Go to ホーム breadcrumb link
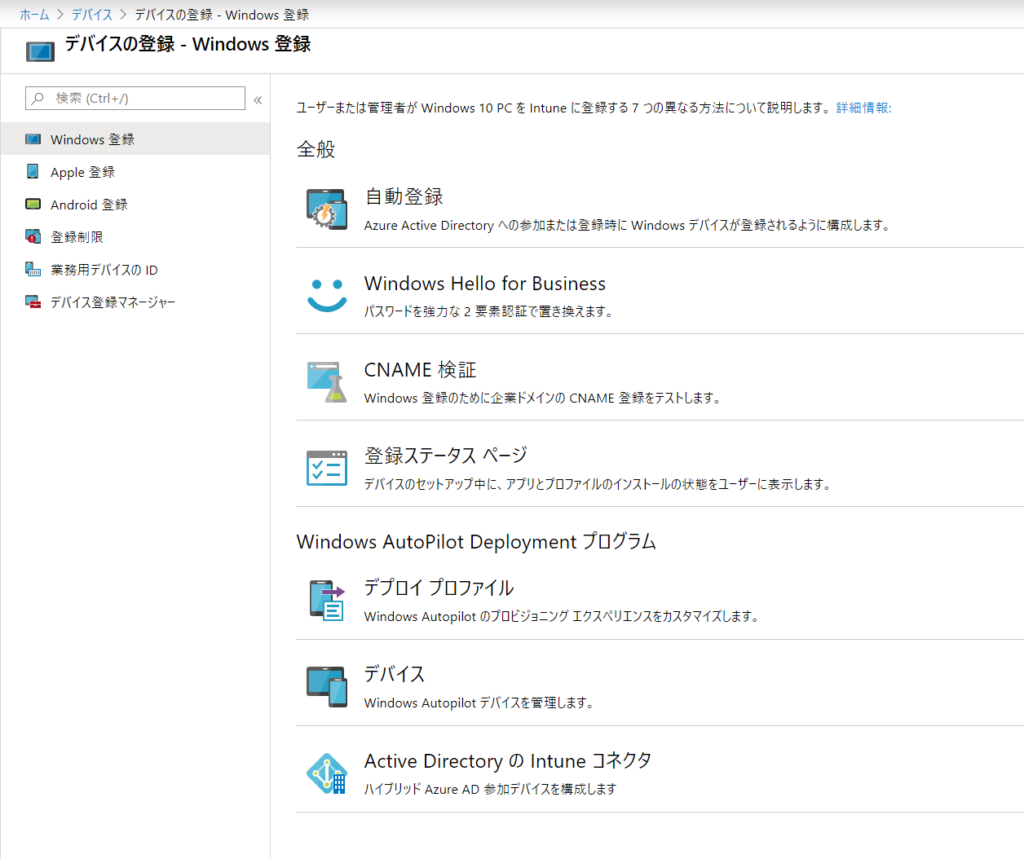 35,14
